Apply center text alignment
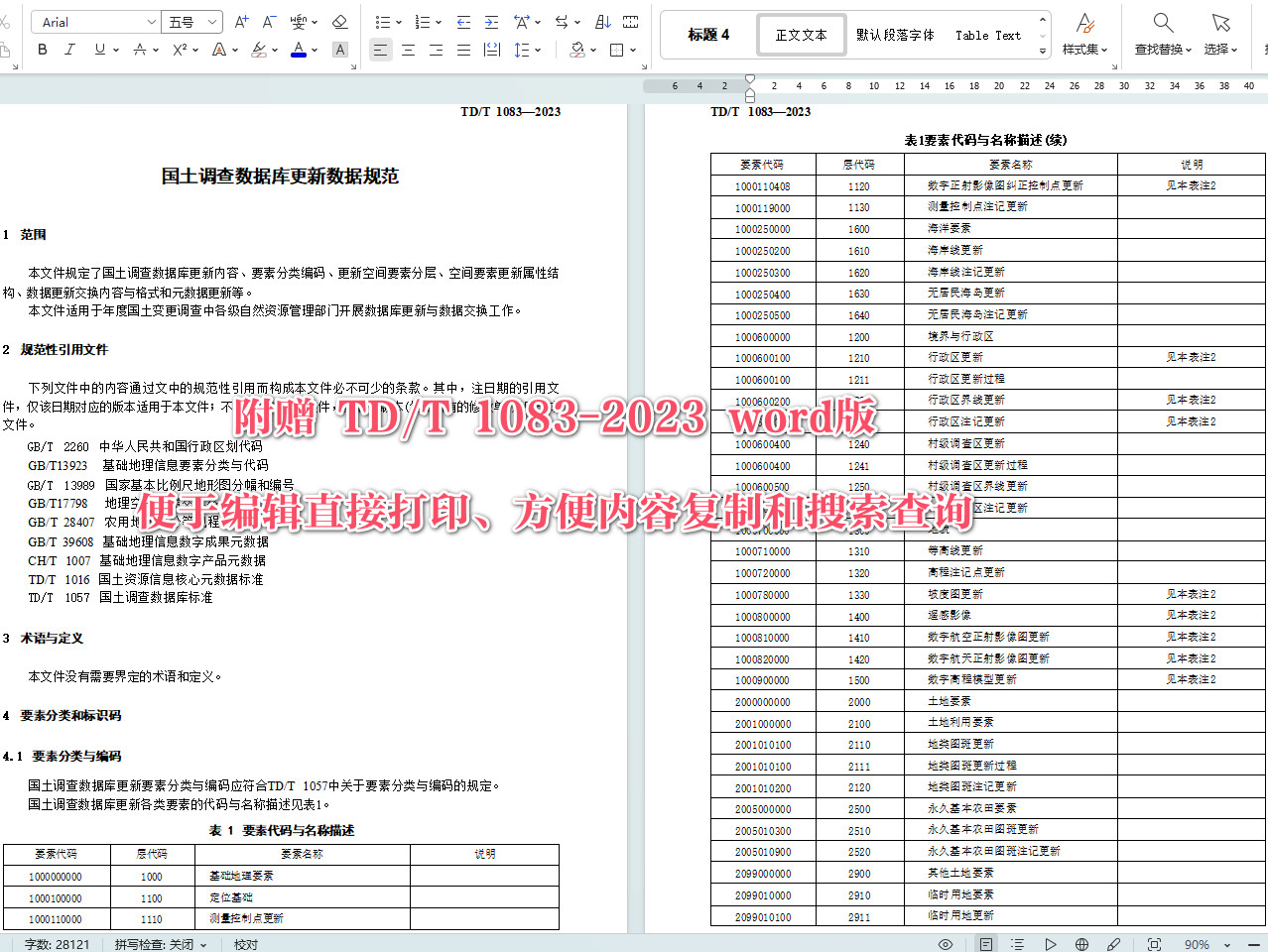 tap(408, 49)
